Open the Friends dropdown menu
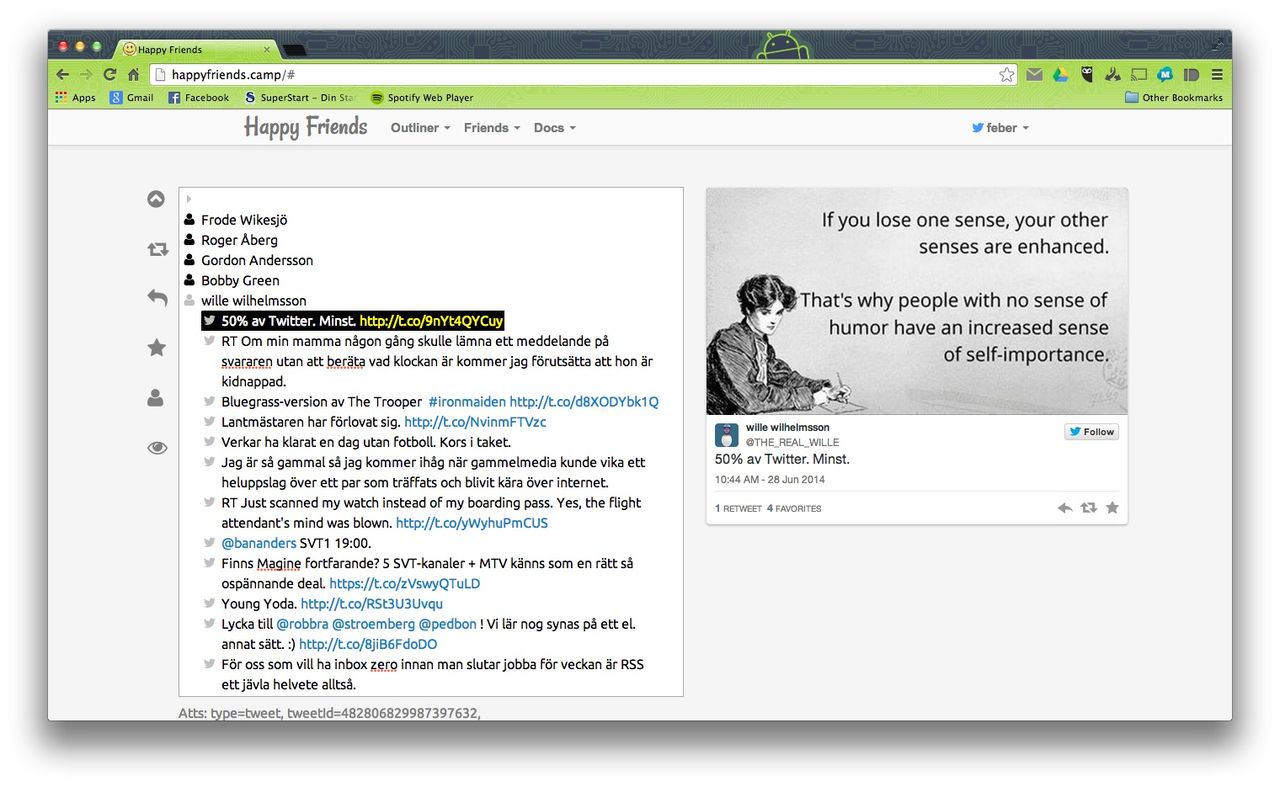 (x=491, y=128)
